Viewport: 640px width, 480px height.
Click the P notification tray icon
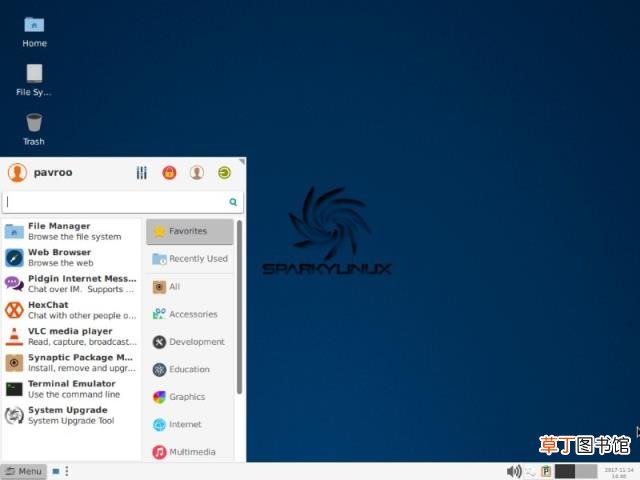pos(546,471)
